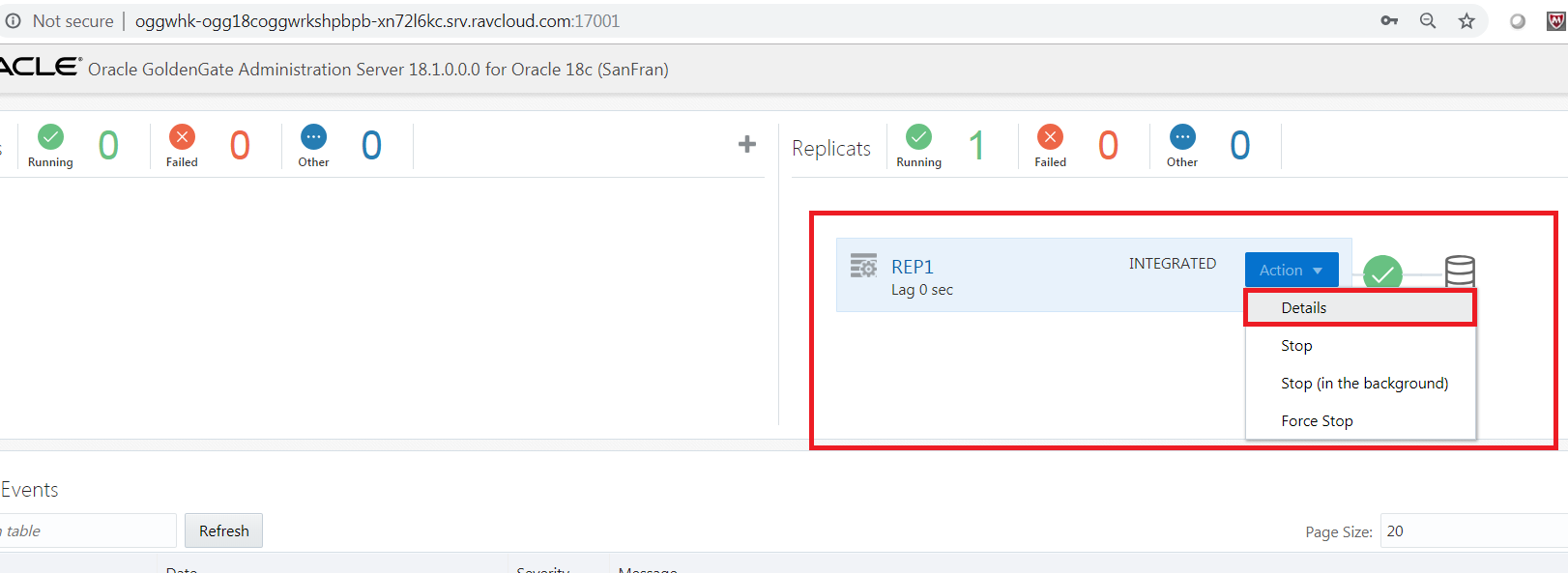Click the Events section heading
This screenshot has width=1568, height=573.
tap(30, 489)
